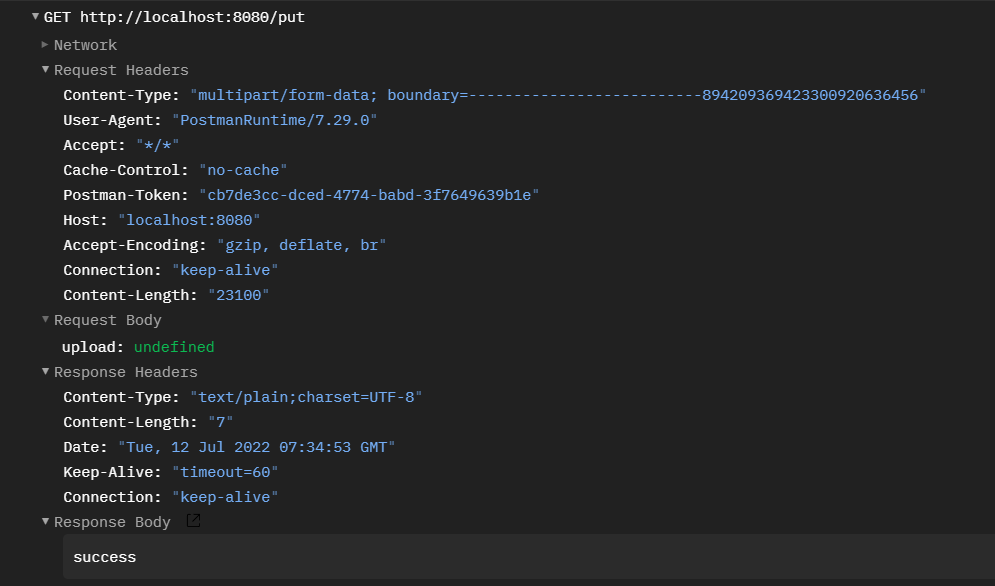
Task: Click the response Date header value
Action: click(256, 447)
